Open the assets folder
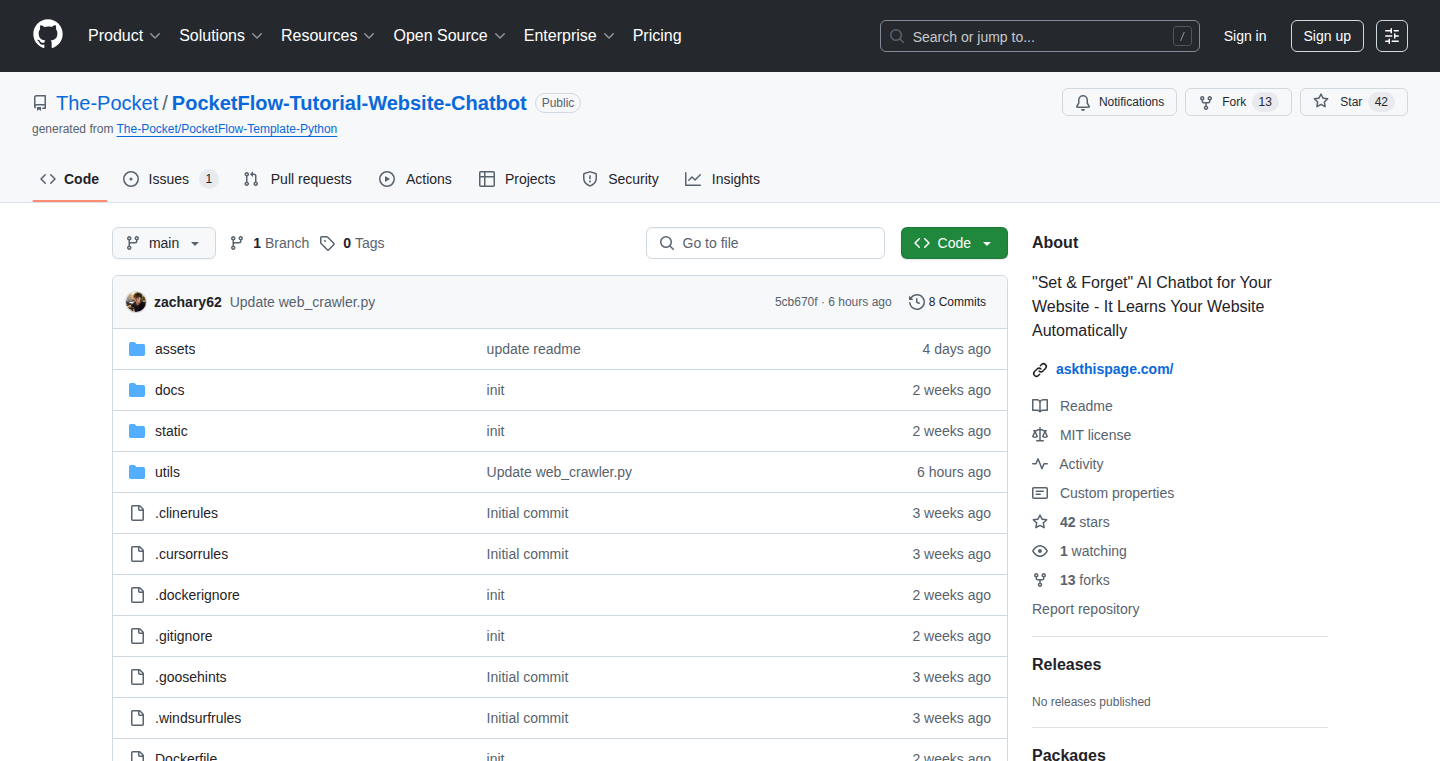 (175, 349)
